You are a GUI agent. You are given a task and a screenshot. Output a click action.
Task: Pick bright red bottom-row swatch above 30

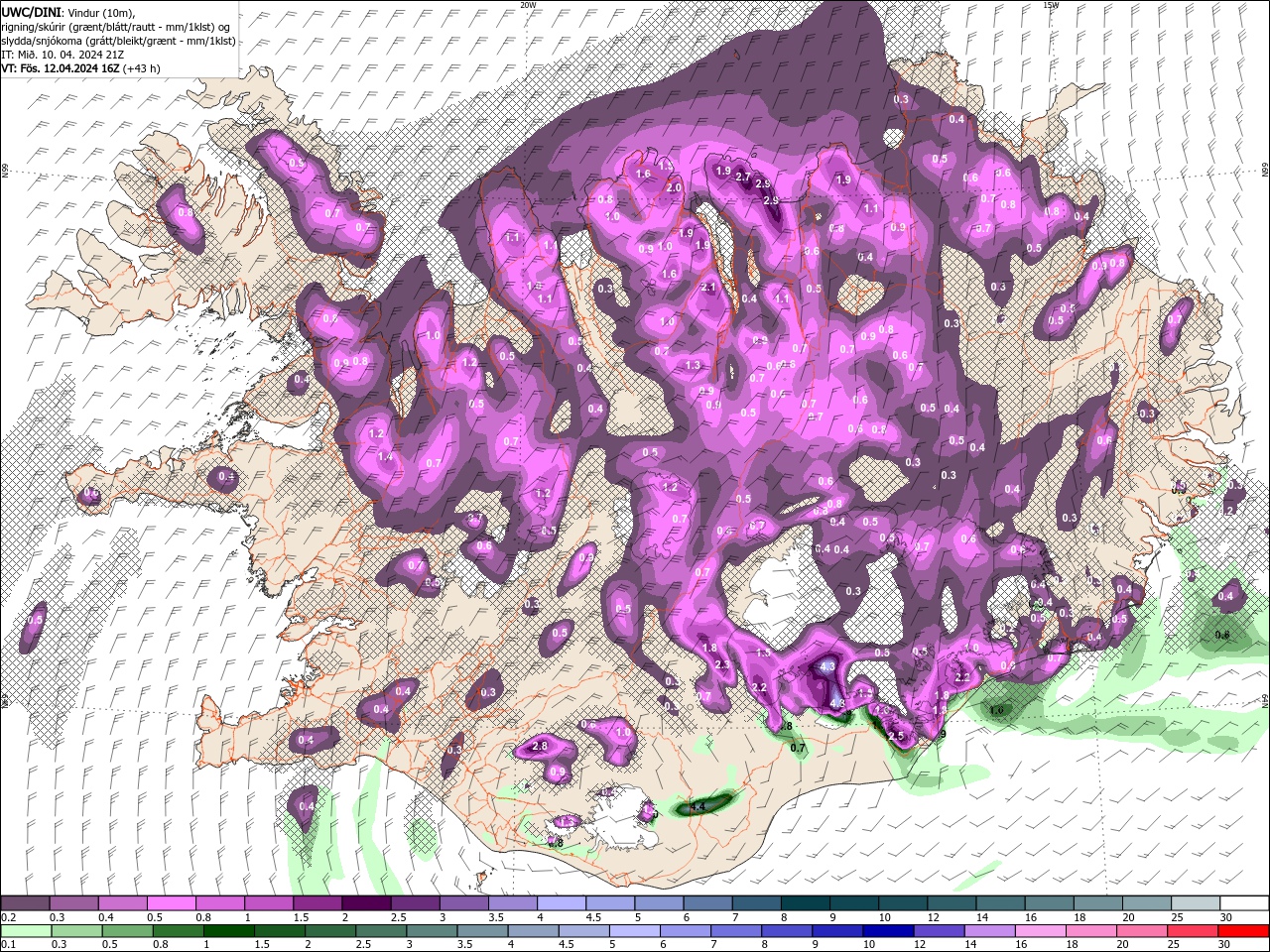coord(1243,931)
